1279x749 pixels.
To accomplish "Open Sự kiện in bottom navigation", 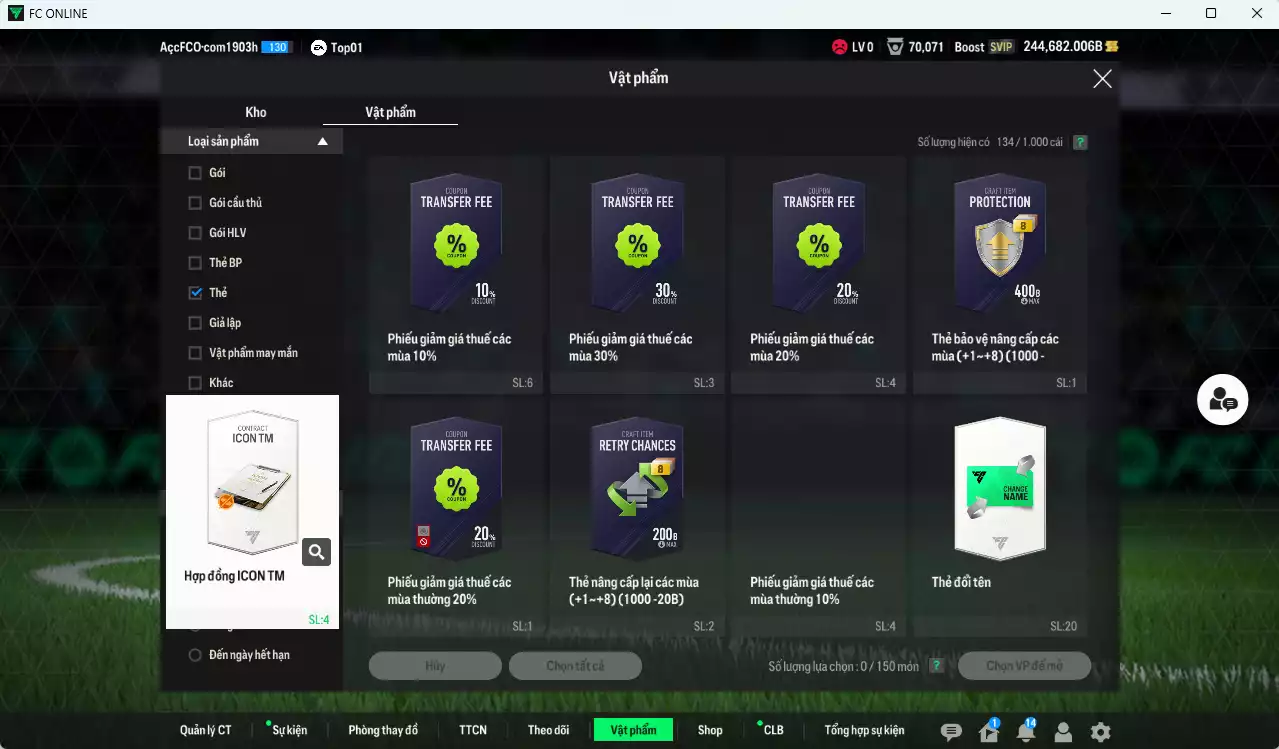I will point(289,730).
